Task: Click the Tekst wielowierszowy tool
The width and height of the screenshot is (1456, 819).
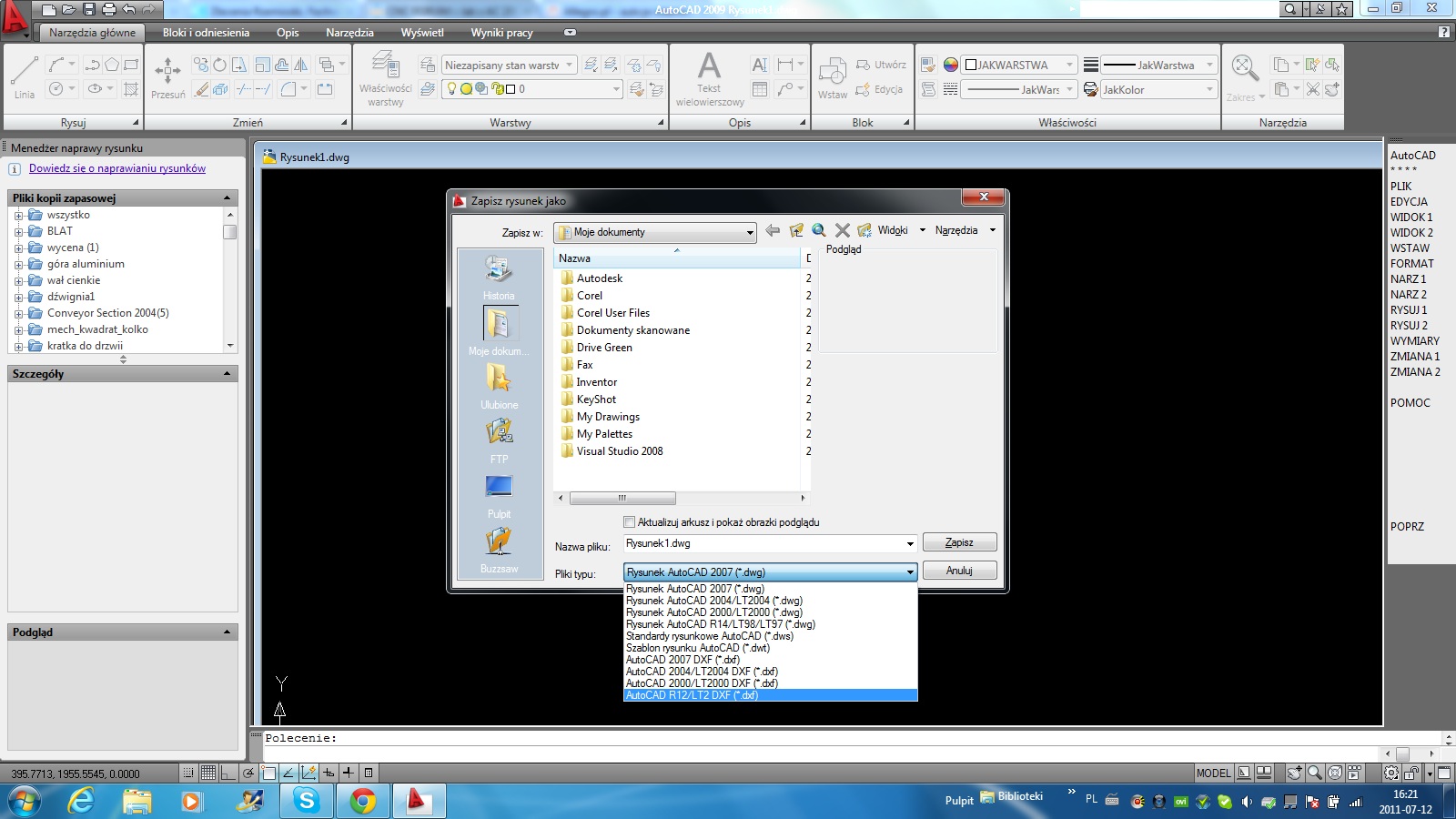Action: [710, 79]
